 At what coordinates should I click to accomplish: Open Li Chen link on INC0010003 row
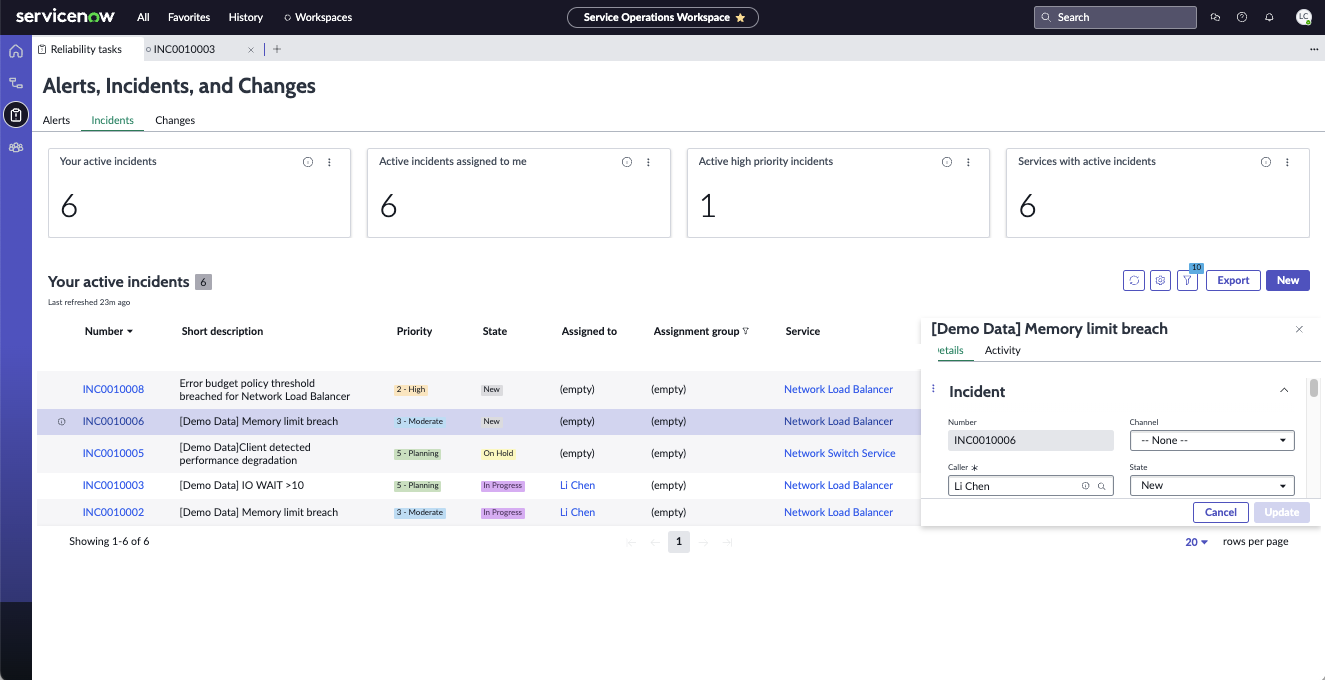(577, 486)
